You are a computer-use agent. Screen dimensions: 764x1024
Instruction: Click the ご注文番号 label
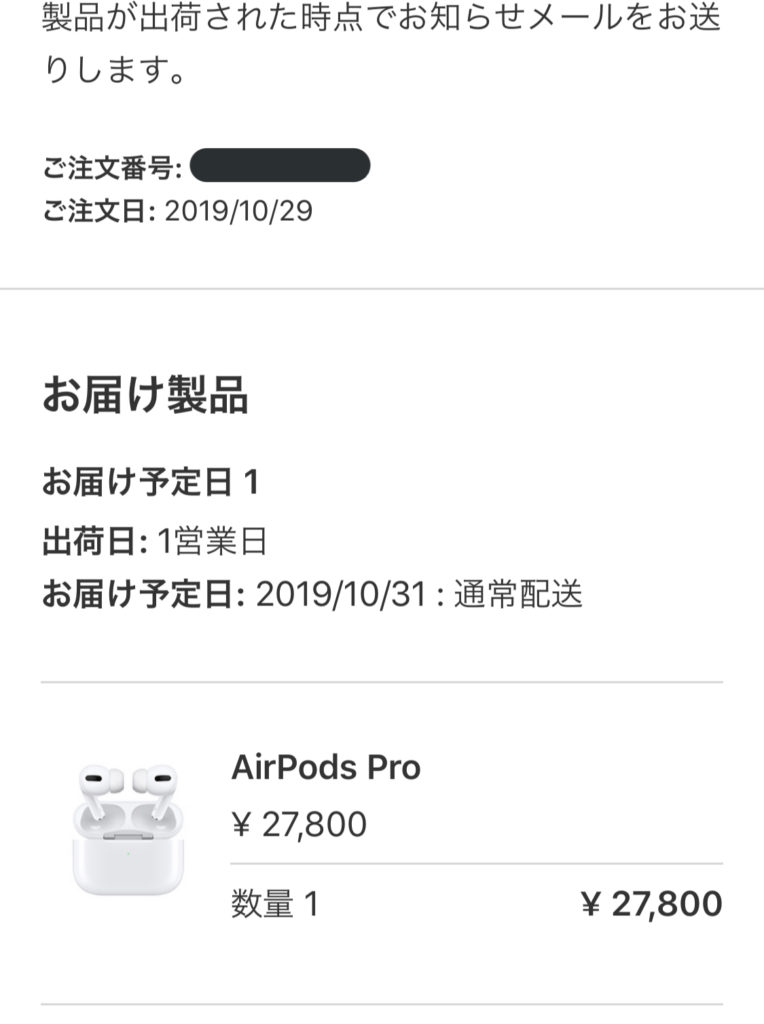pos(112,168)
